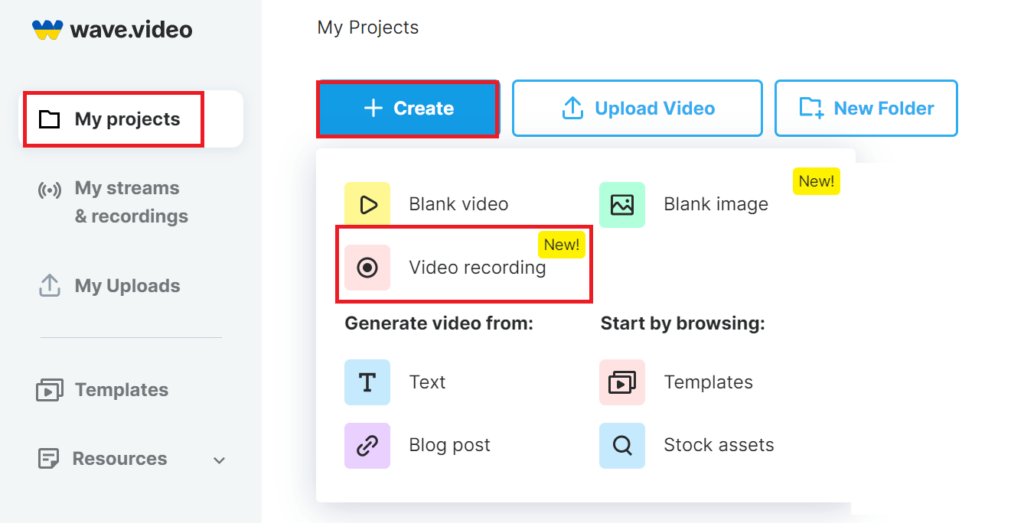Click the wave.video logo
Image resolution: width=1024 pixels, height=523 pixels.
(112, 29)
